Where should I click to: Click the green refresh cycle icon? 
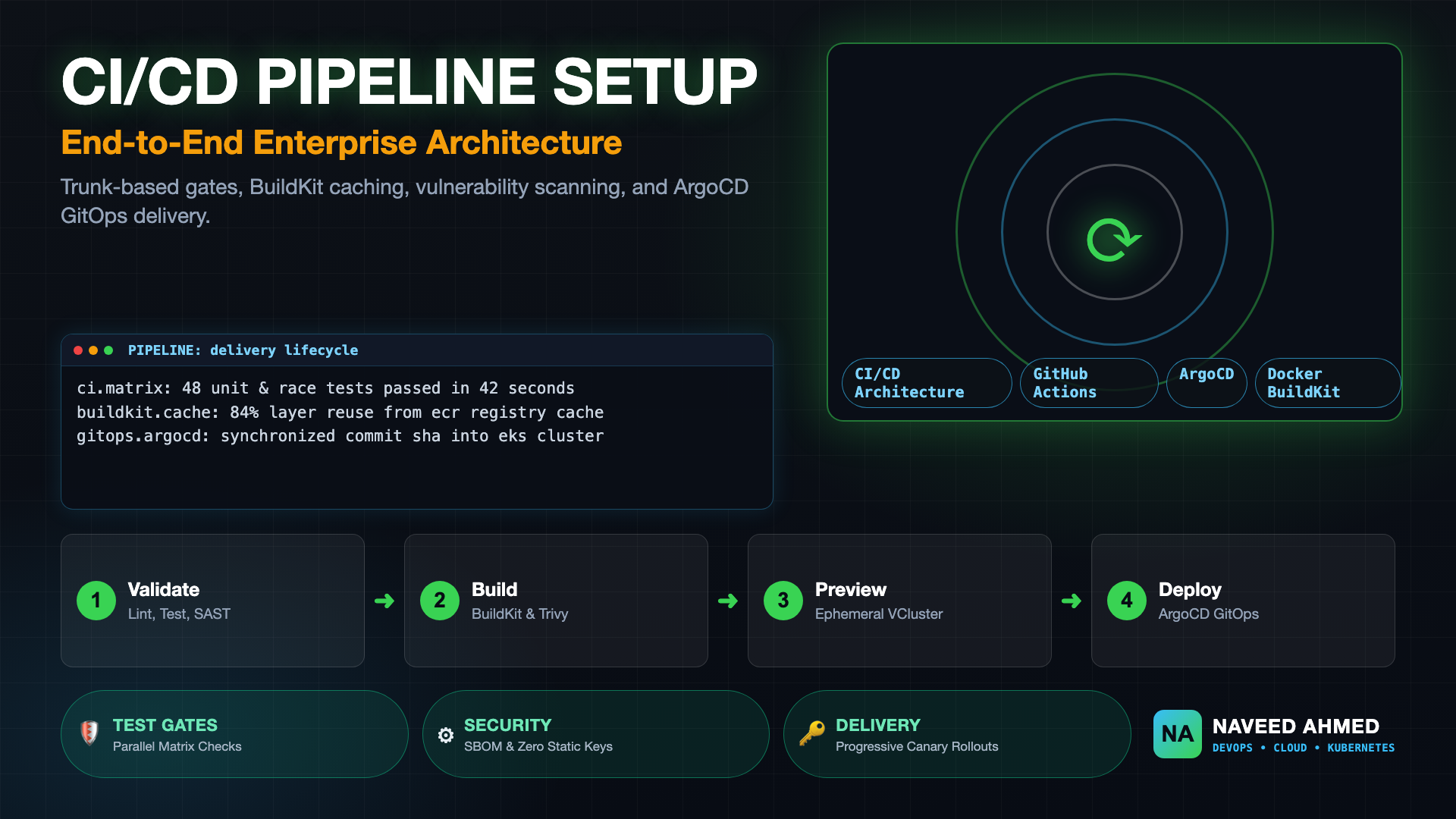(1114, 240)
